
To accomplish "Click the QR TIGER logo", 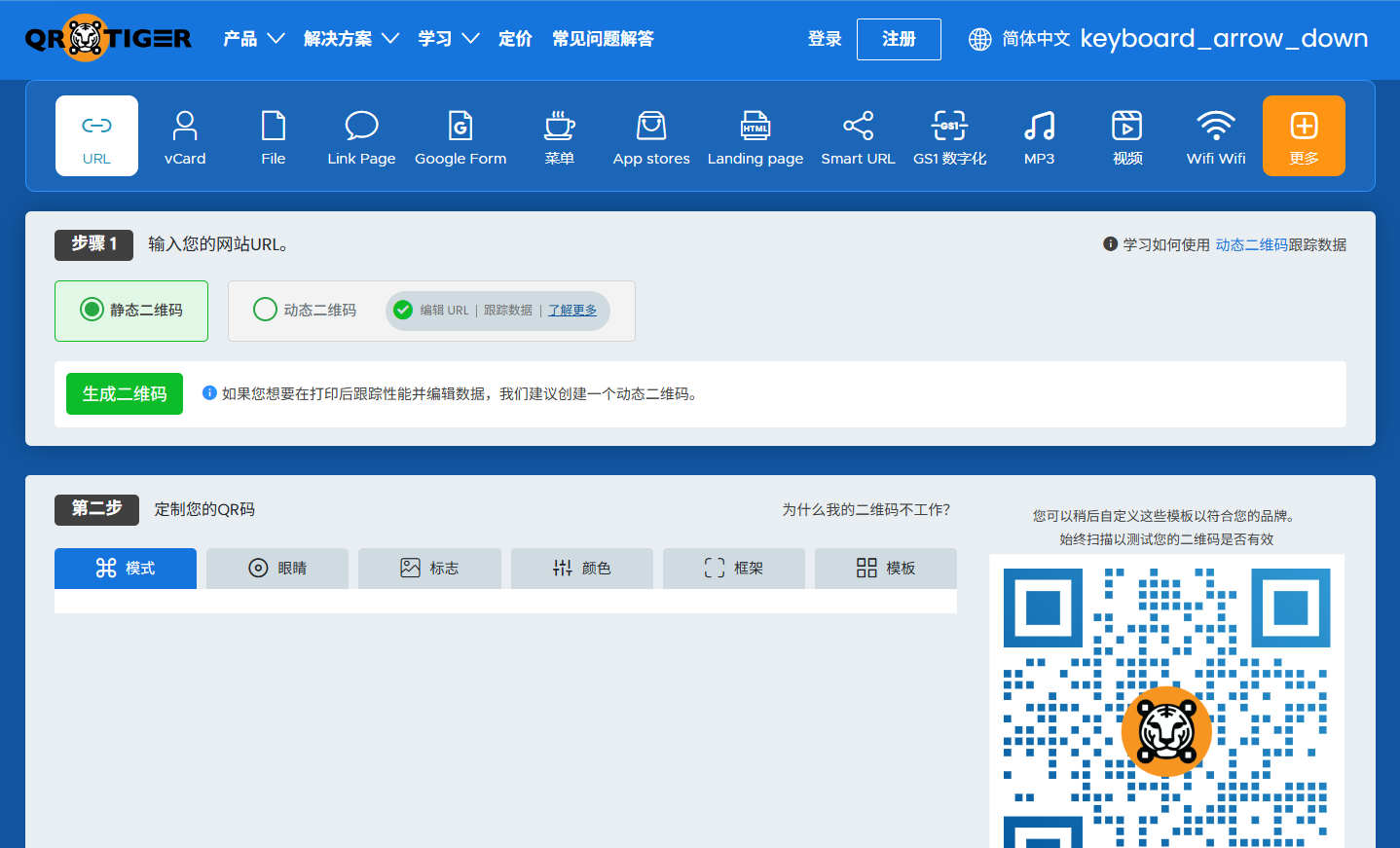I will [x=108, y=38].
